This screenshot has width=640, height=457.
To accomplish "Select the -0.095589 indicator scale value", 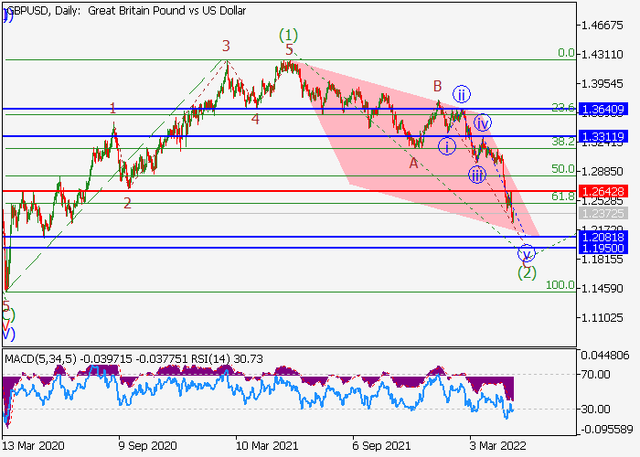I will tap(606, 429).
